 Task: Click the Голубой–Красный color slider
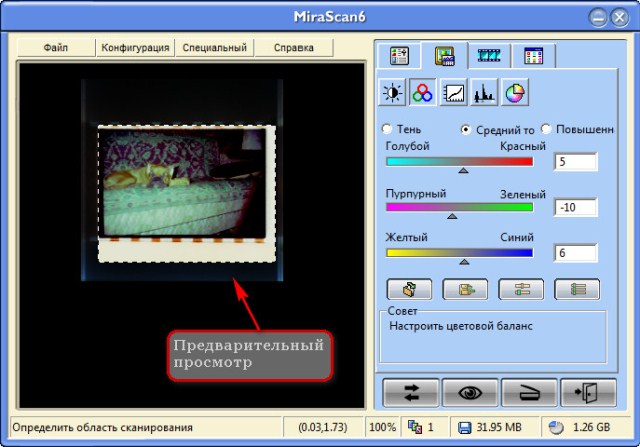point(459,161)
